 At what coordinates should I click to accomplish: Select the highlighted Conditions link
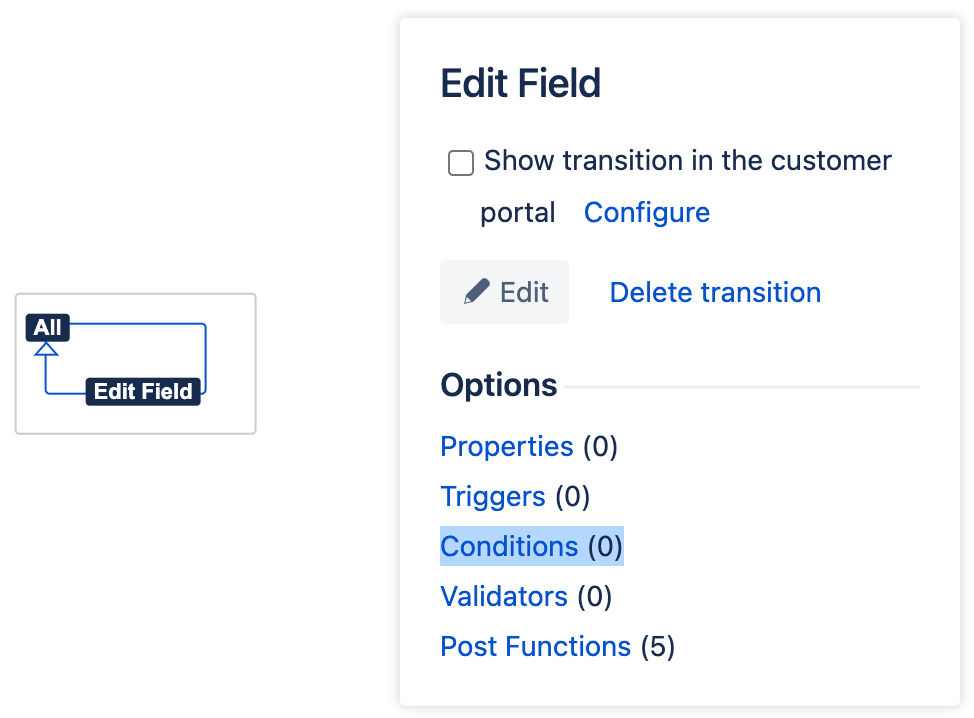click(x=509, y=547)
